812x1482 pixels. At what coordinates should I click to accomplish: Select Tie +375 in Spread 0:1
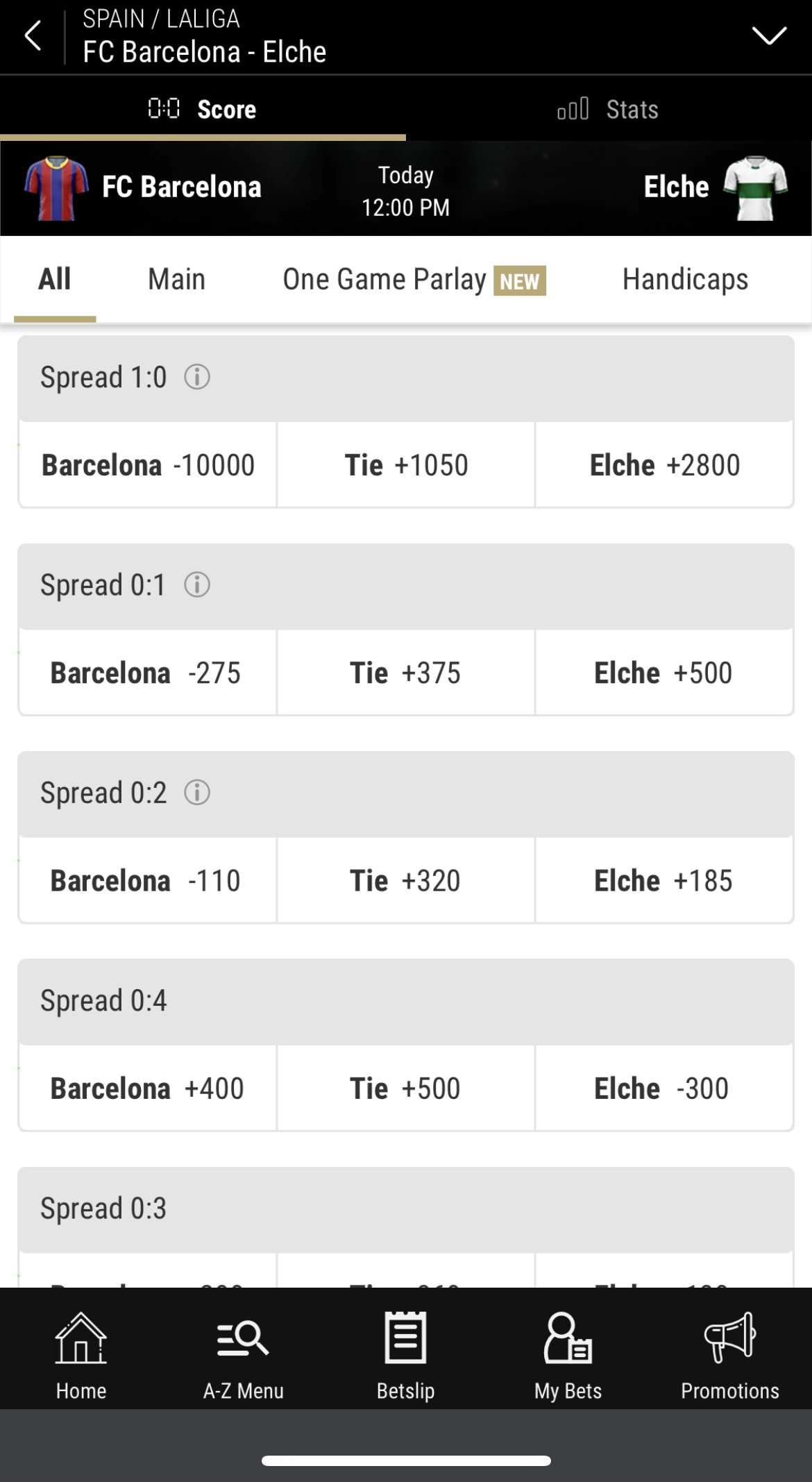(x=405, y=672)
